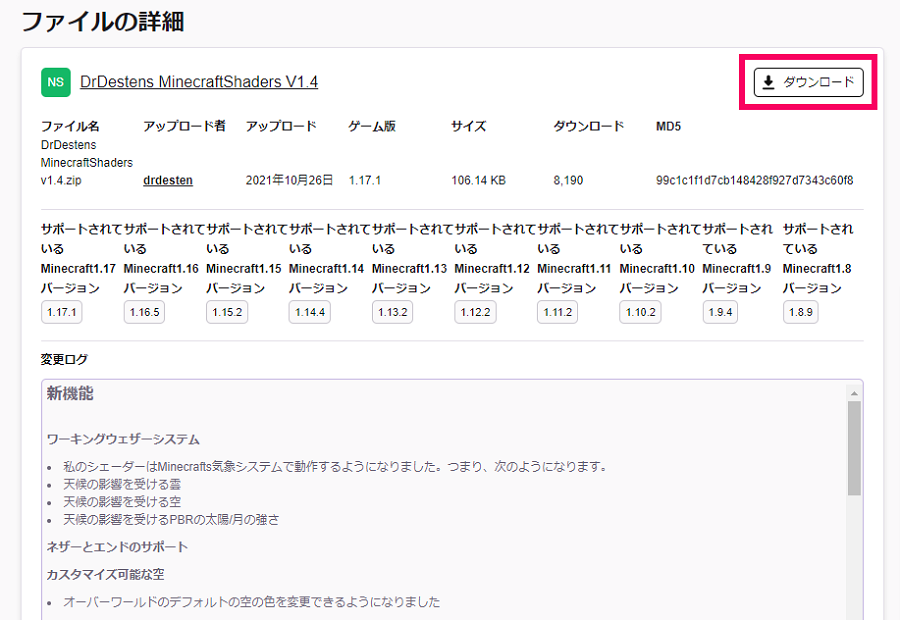The height and width of the screenshot is (620, 900).
Task: Select the 1.13.2 version tag
Action: 392,312
